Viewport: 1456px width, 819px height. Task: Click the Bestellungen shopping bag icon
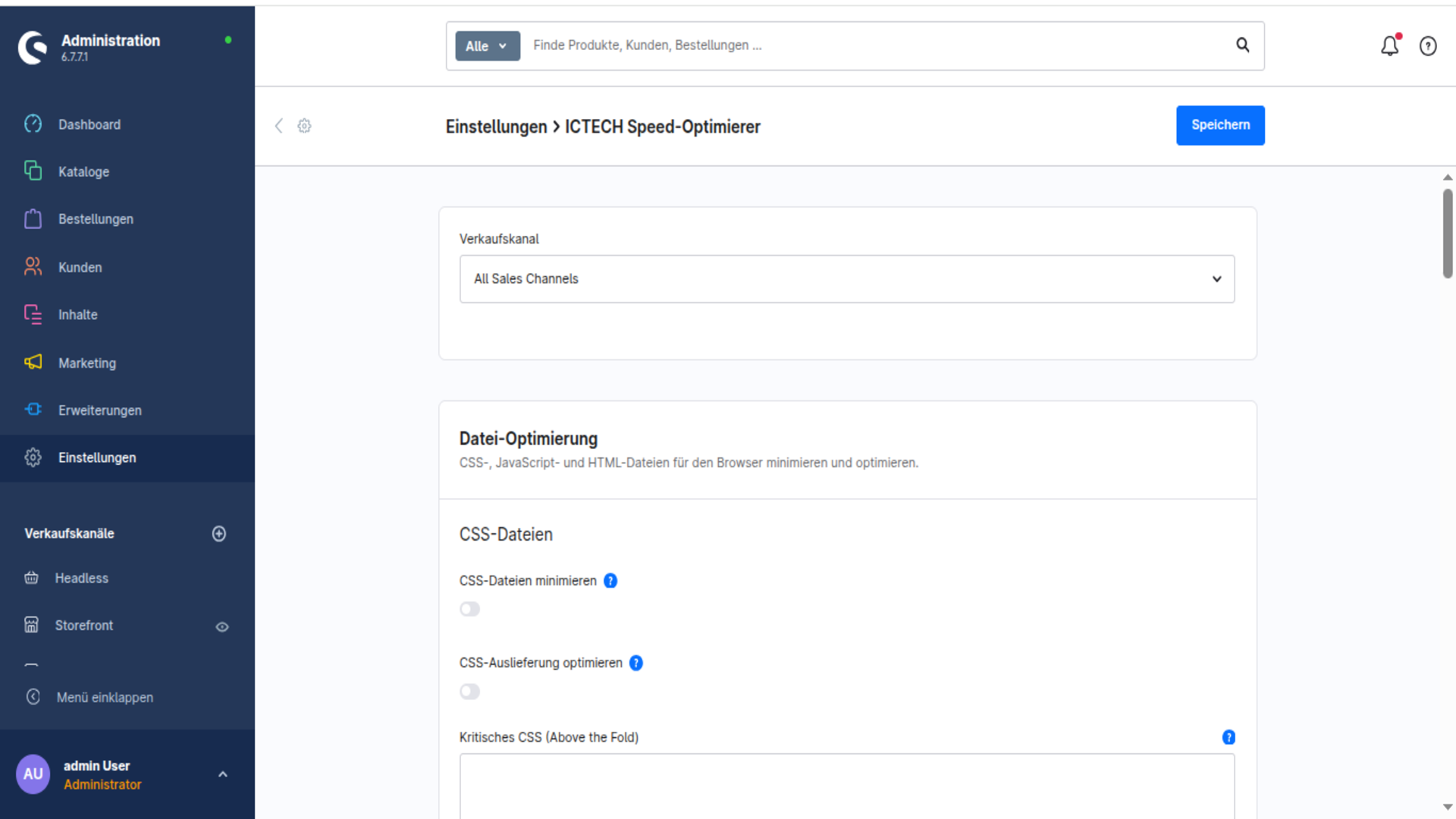point(33,218)
